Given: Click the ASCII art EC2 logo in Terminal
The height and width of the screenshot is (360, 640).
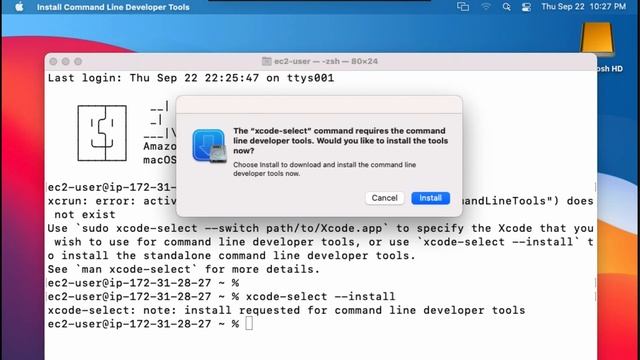Looking at the screenshot, I should tap(102, 133).
